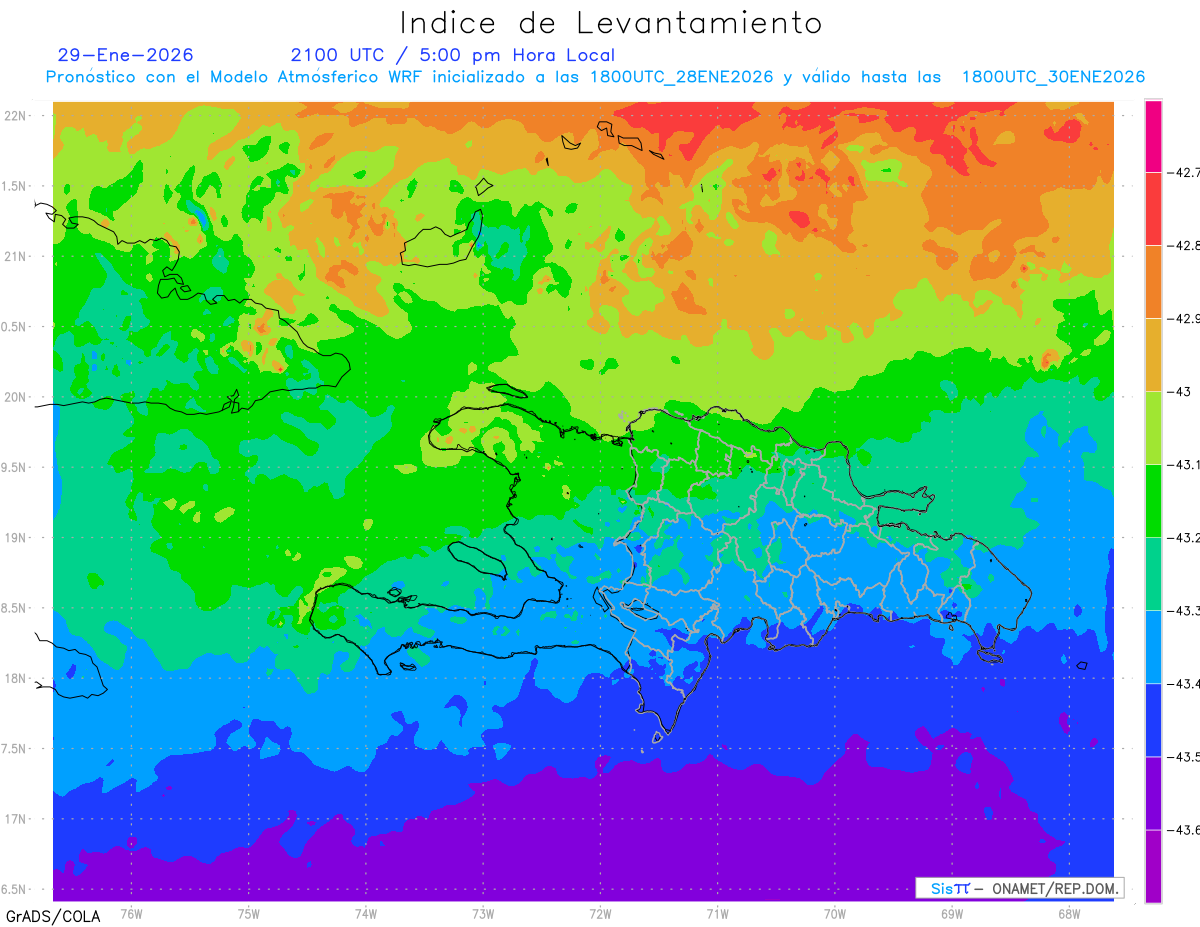Screen dimensions: 1200x927
Task: Click the '-43.3' legend value
Action: (1183, 610)
